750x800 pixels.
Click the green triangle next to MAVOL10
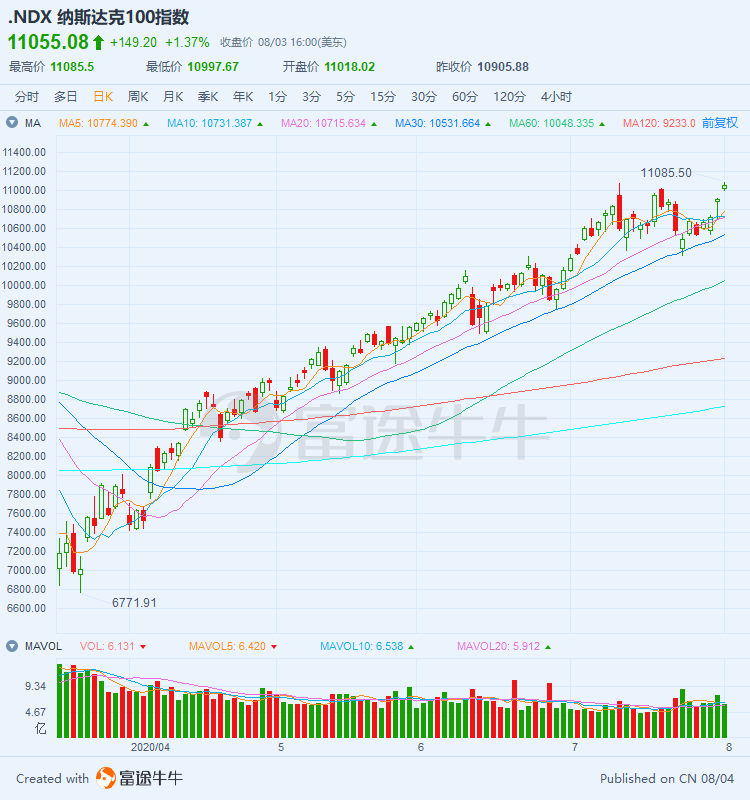[x=411, y=647]
